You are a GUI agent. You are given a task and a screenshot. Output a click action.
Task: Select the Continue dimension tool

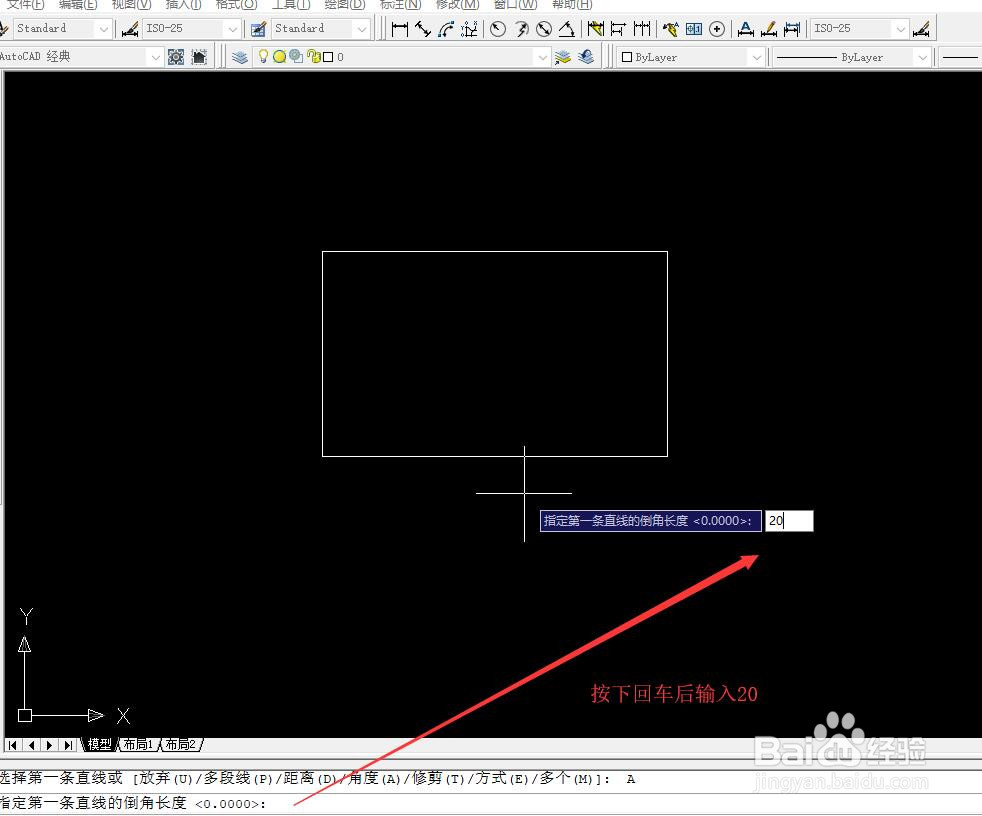click(641, 29)
